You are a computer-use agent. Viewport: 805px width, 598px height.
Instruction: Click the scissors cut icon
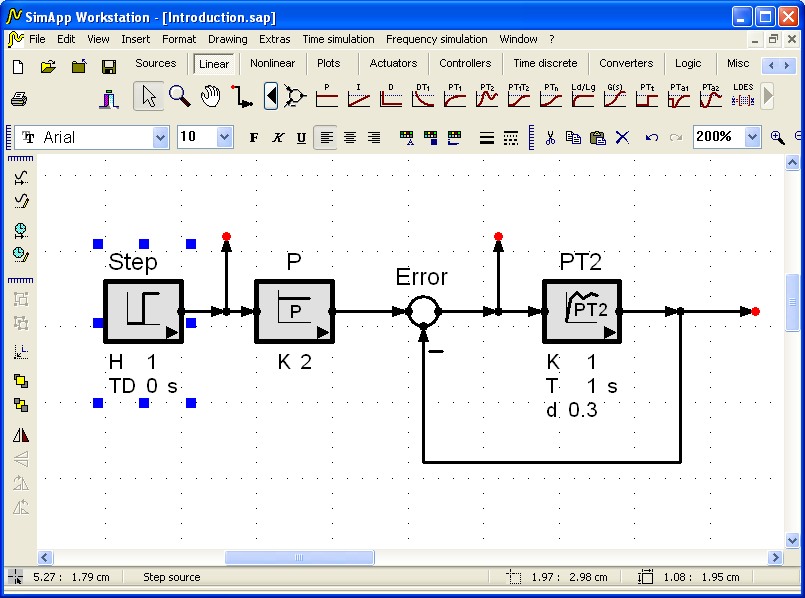[549, 137]
